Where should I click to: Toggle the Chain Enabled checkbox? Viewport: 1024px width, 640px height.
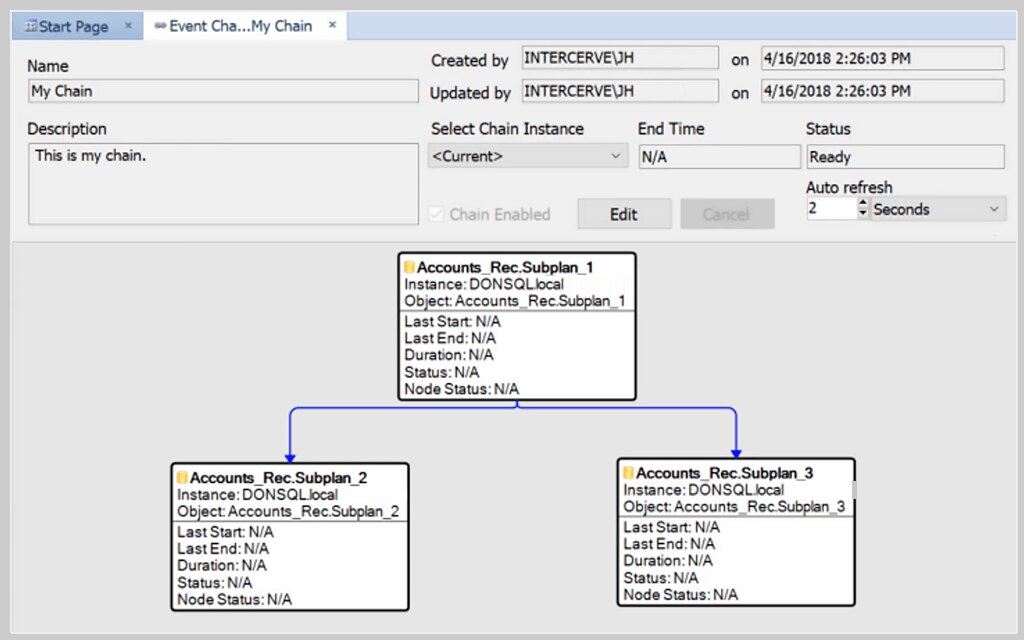pos(437,214)
